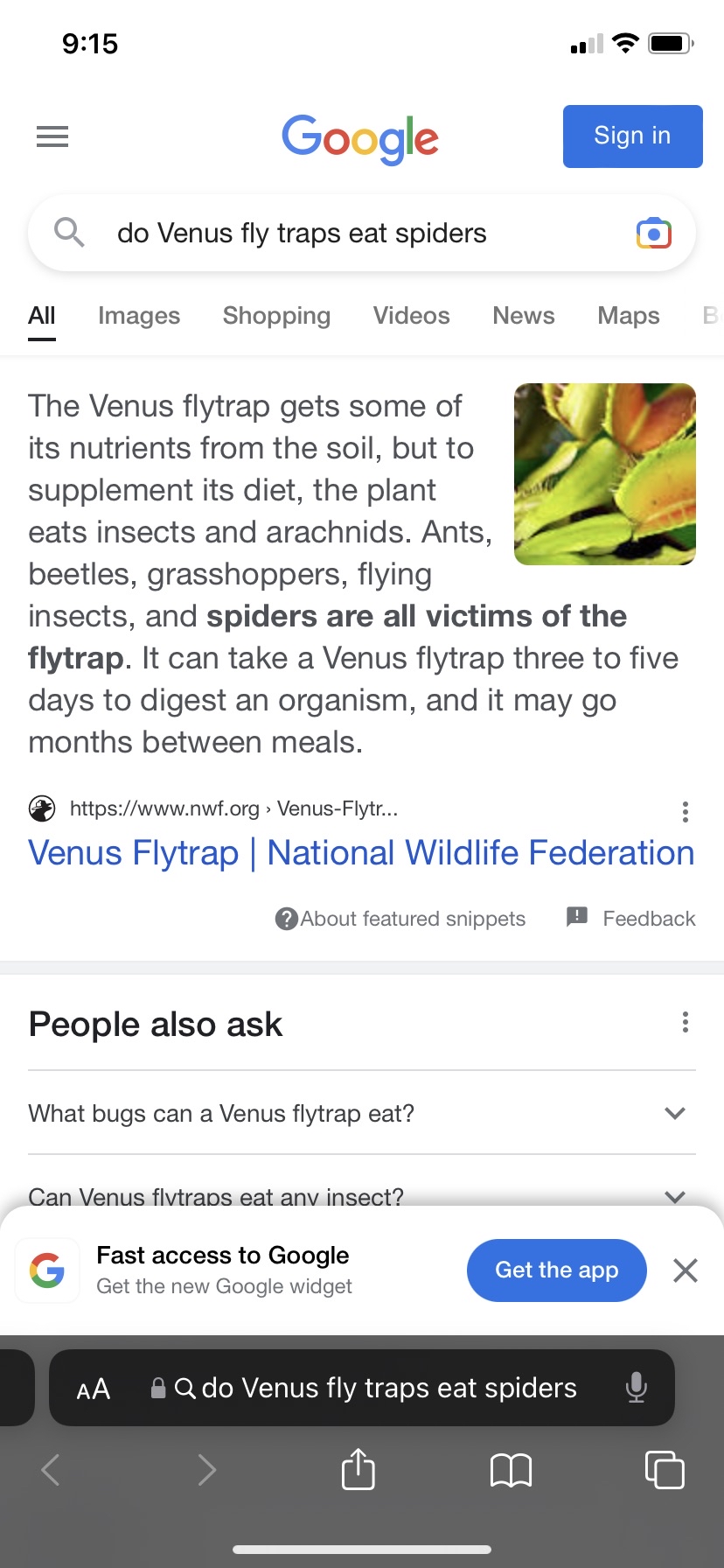Viewport: 724px width, 1568px height.
Task: Tap the search magnifier icon
Action: coord(69,233)
